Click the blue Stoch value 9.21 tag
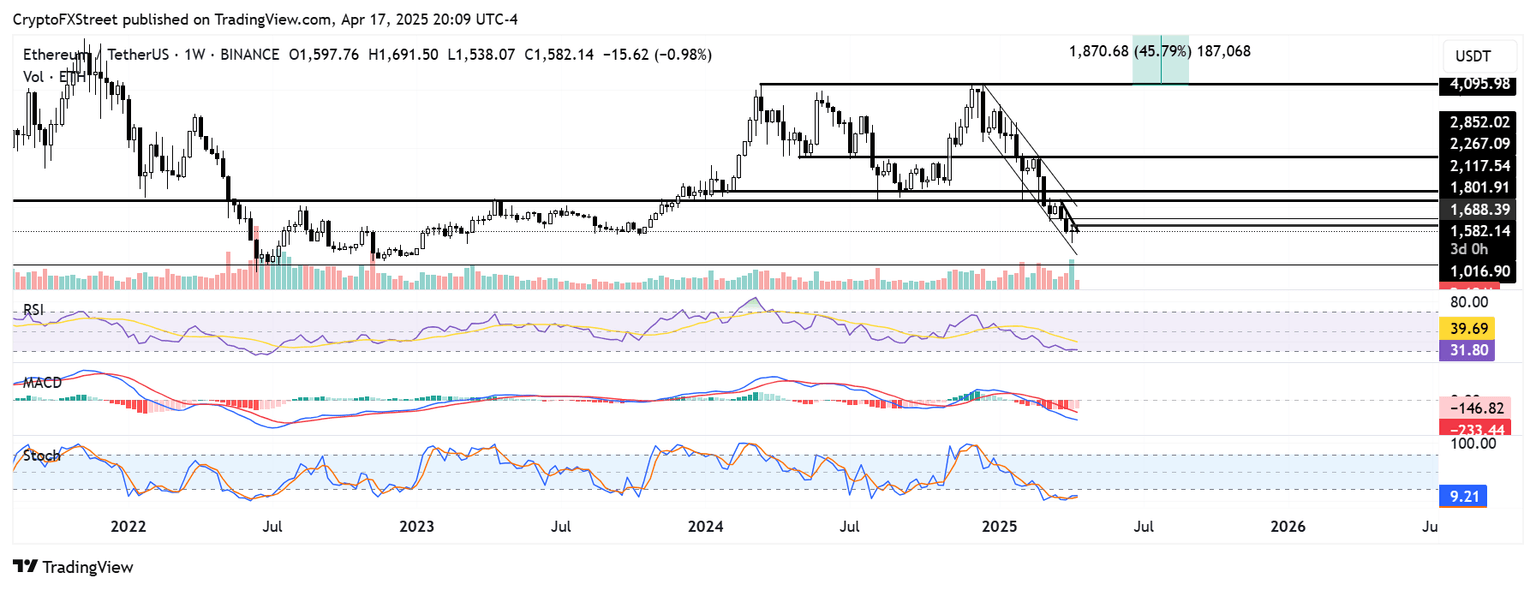Image resolution: width=1536 pixels, height=589 pixels. 1466,493
